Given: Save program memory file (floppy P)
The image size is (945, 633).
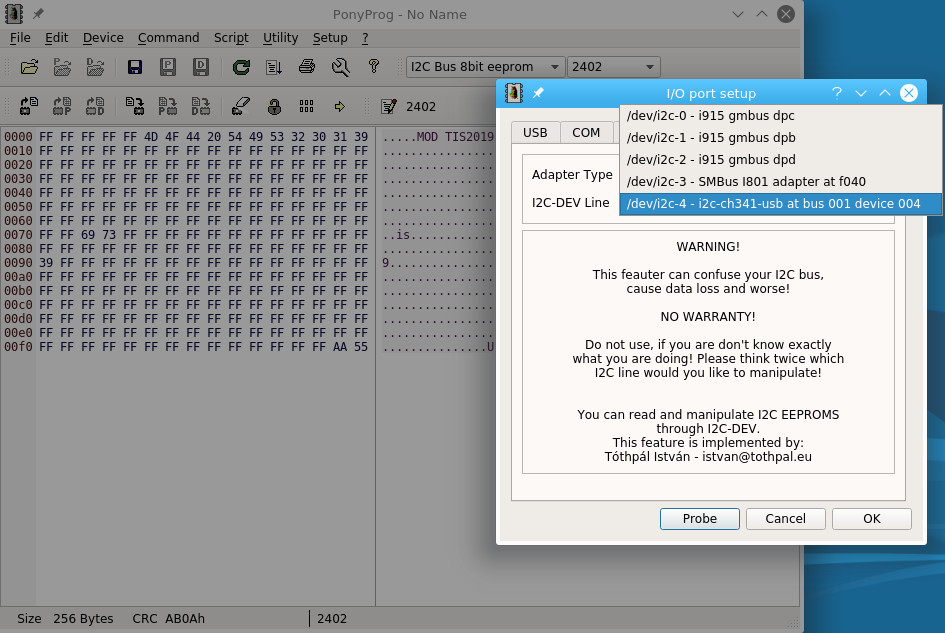Looking at the screenshot, I should 168,66.
